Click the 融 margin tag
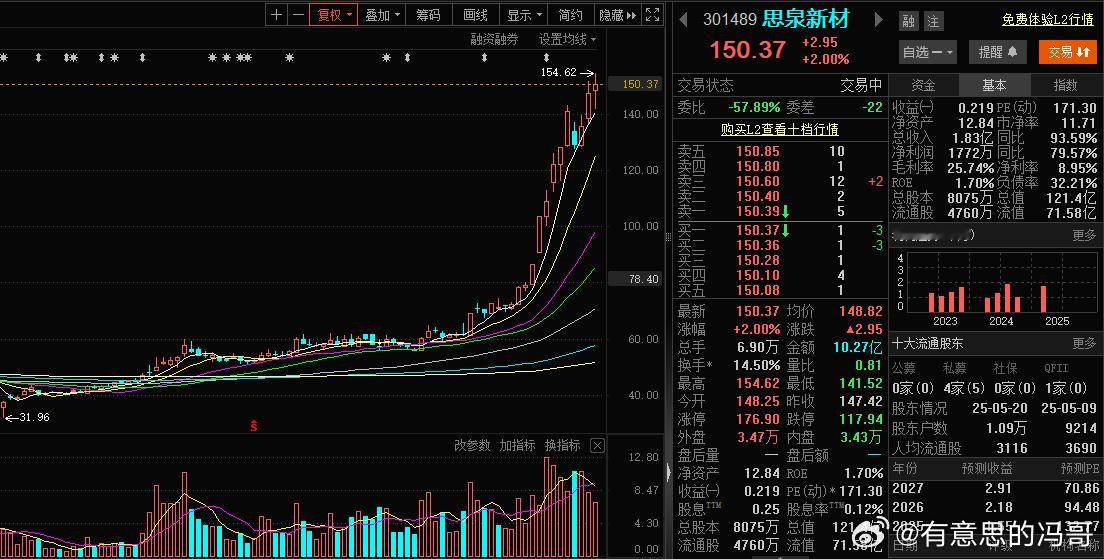Viewport: 1104px width, 559px height. 909,21
